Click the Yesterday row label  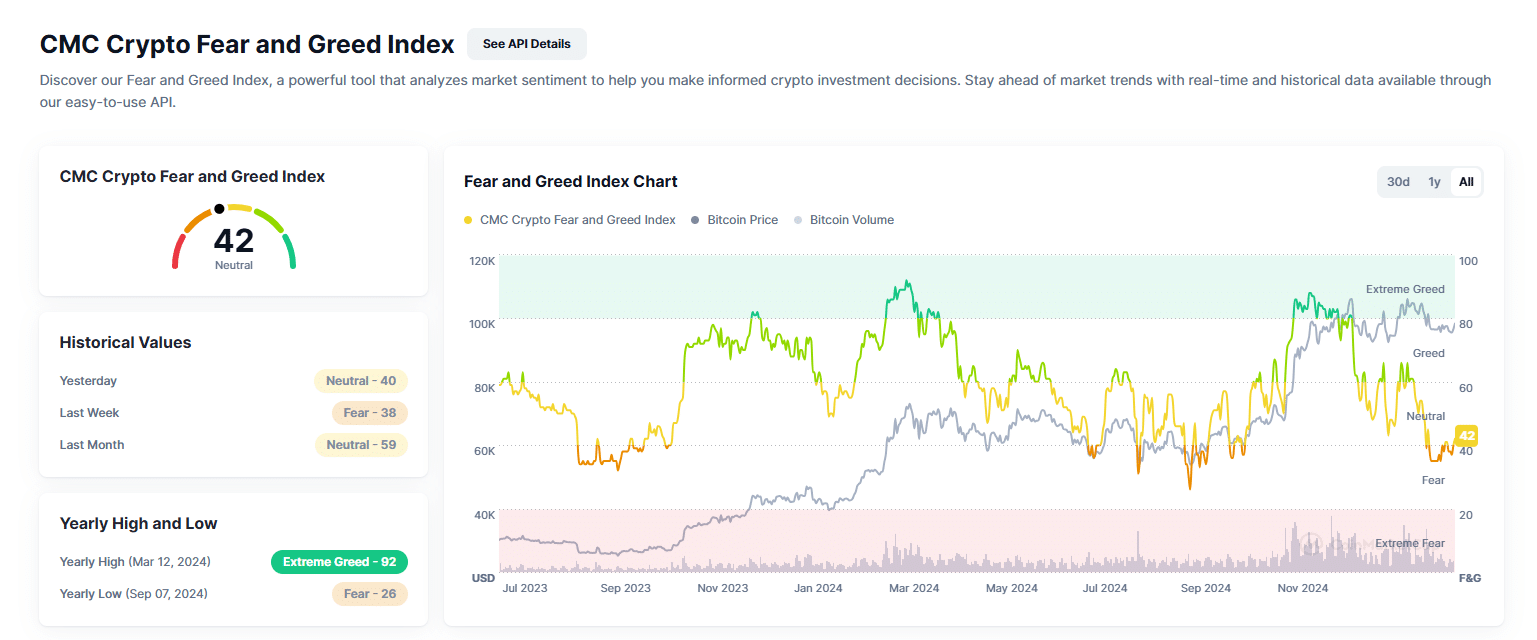point(88,381)
